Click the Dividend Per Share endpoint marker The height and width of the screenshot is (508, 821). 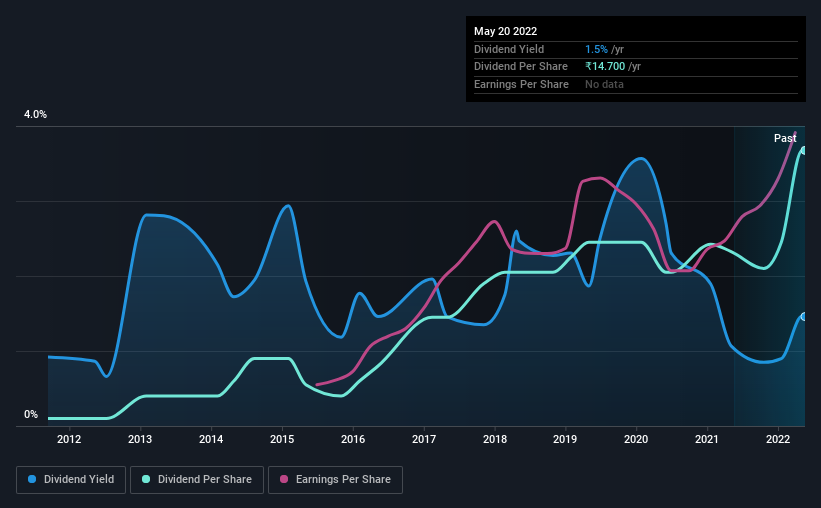(804, 151)
